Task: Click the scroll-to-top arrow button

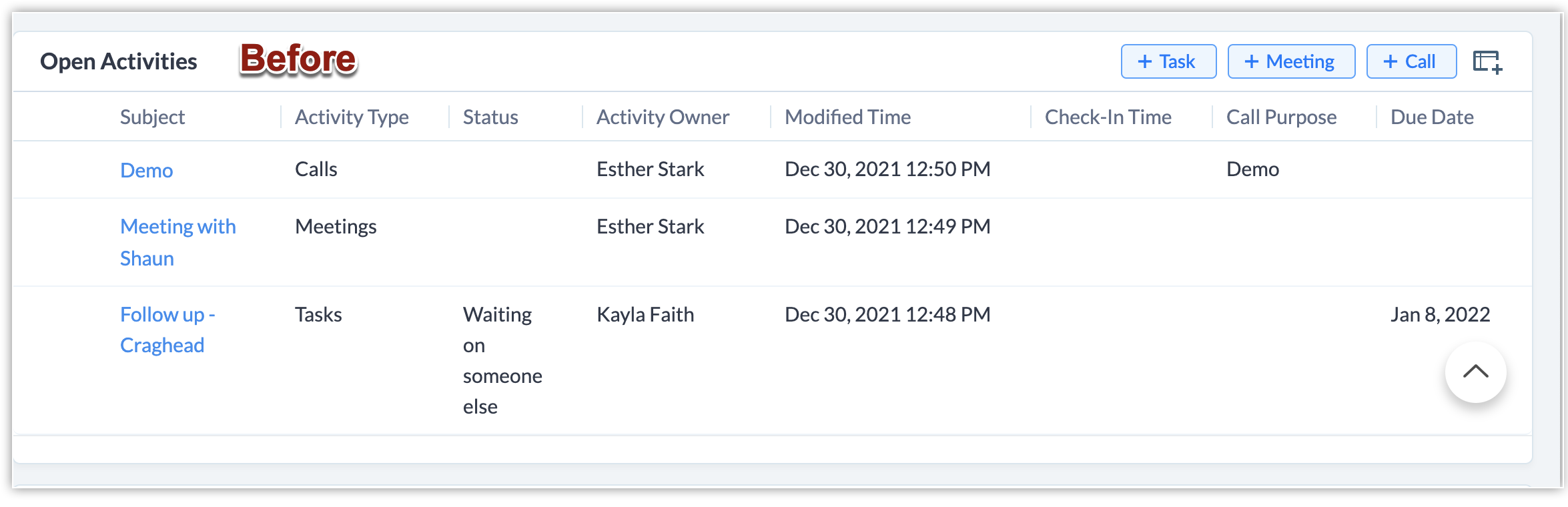Action: click(1475, 372)
